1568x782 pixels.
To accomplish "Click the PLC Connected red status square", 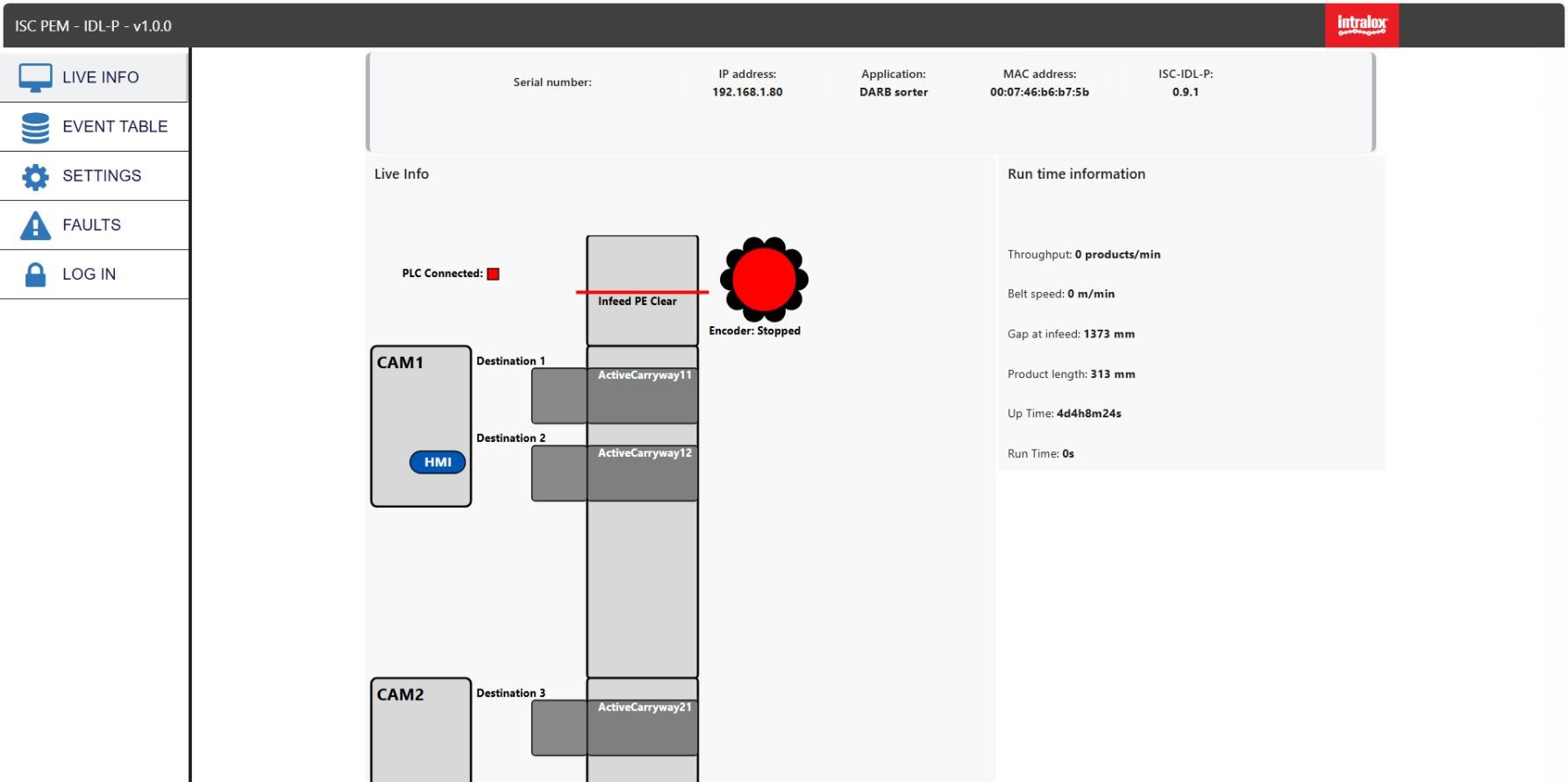I will [x=493, y=274].
